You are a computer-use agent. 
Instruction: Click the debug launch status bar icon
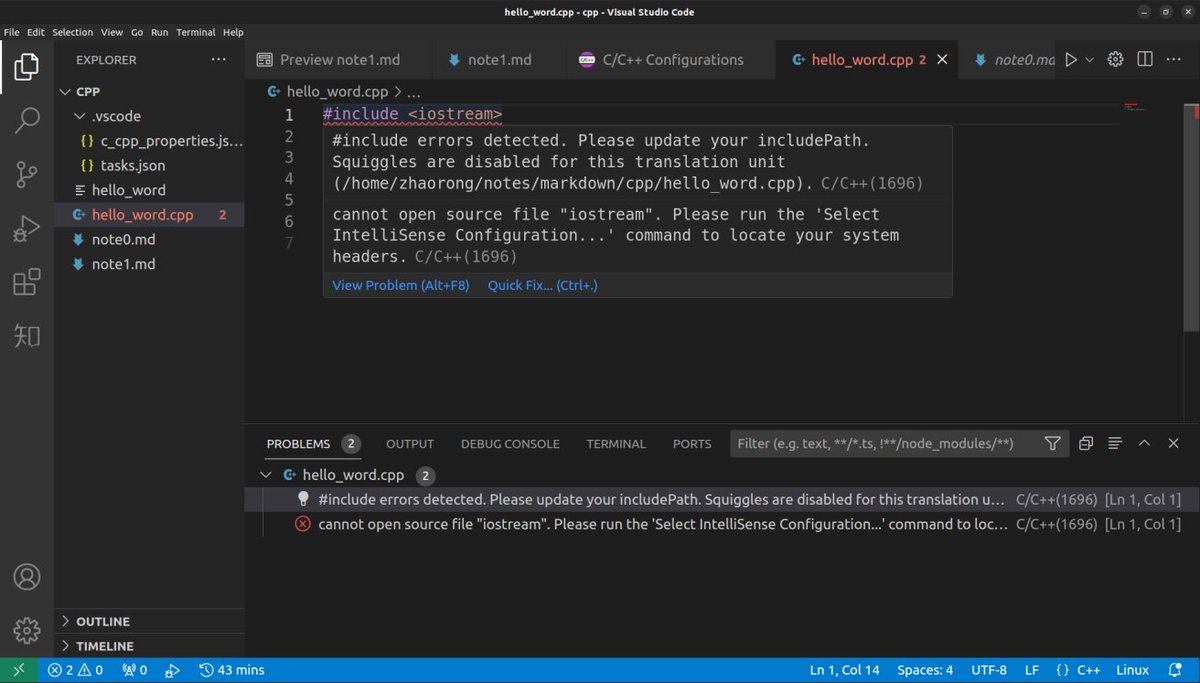pos(172,670)
